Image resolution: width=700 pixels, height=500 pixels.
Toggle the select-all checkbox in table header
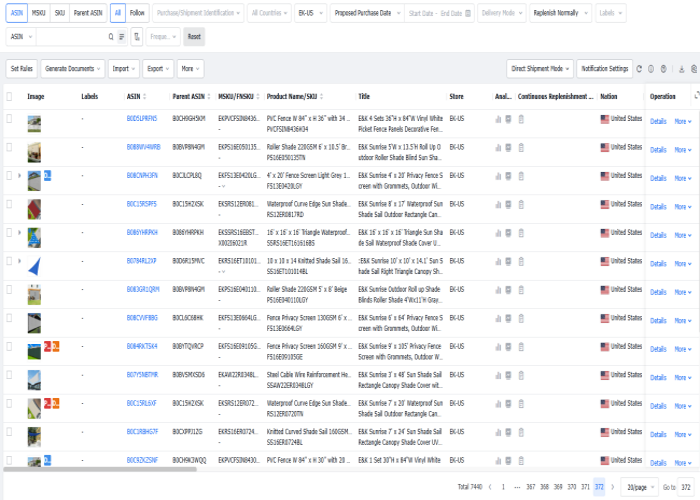click(x=9, y=96)
